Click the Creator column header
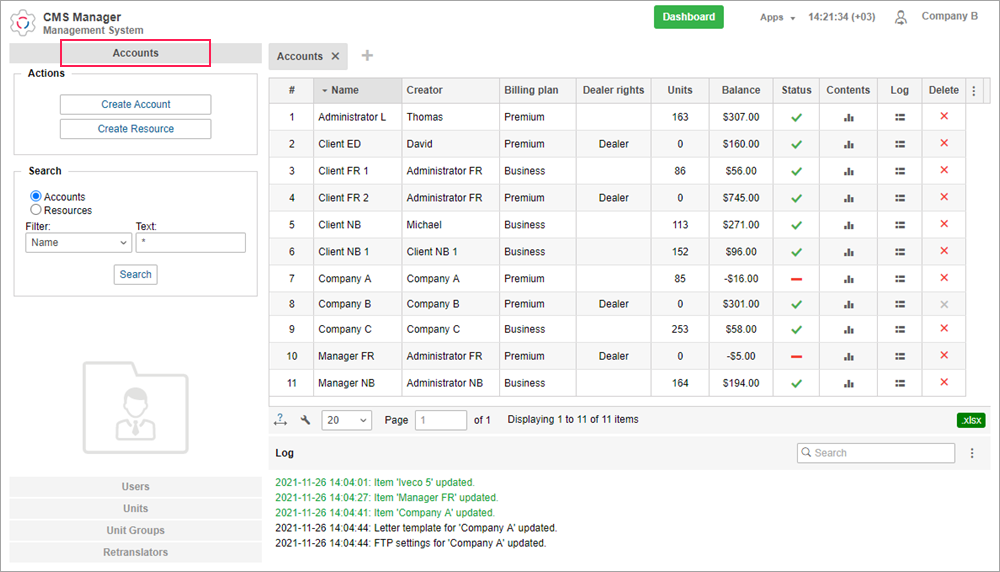Screen dimensions: 1000x572 [450, 91]
